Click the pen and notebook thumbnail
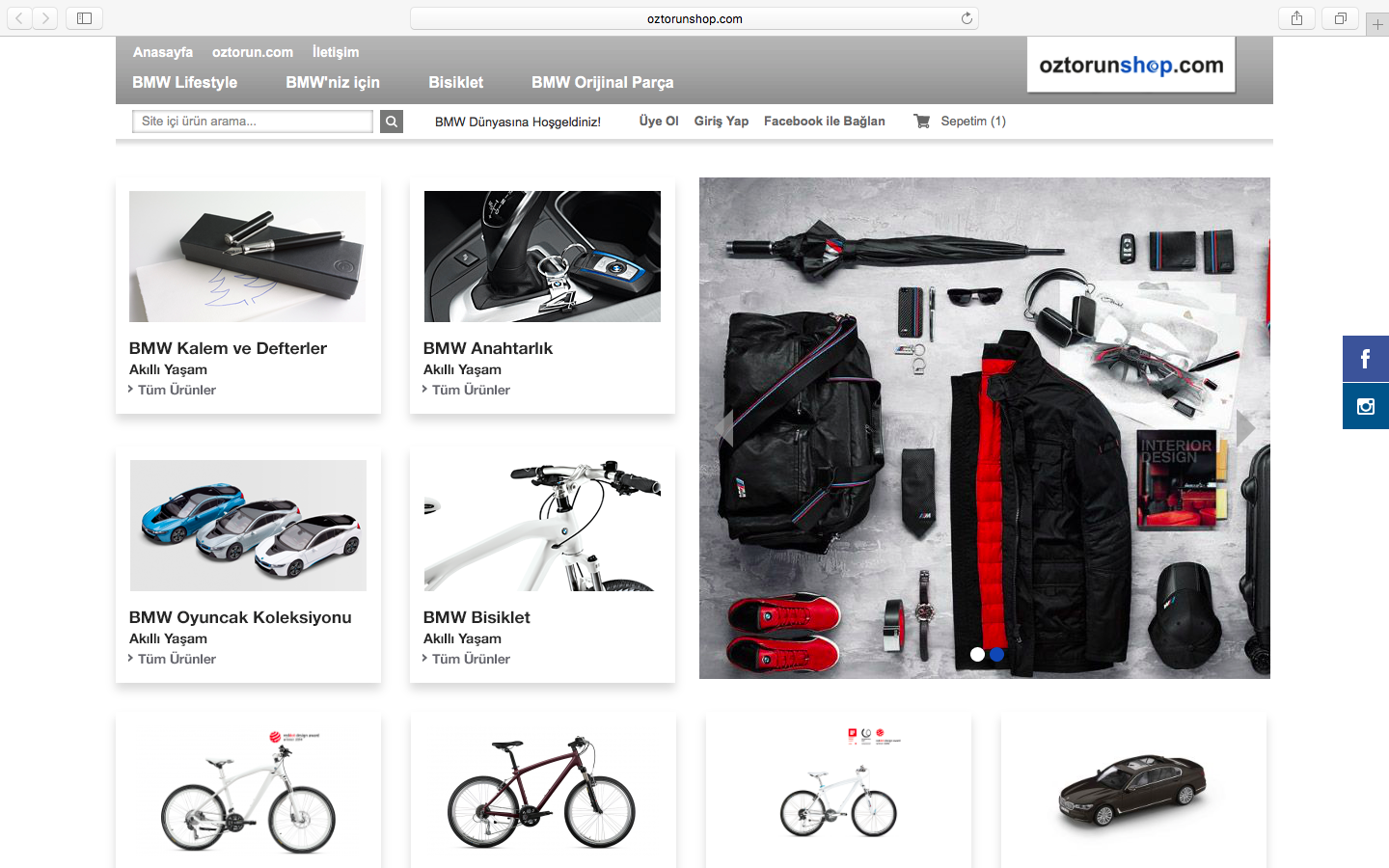This screenshot has height=868, width=1389. (x=248, y=257)
